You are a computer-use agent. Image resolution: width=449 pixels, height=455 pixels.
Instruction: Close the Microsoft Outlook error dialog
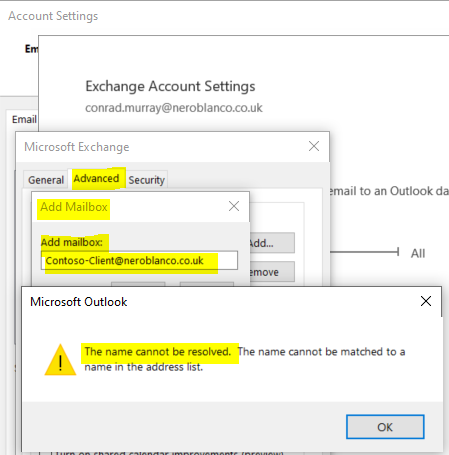pos(426,301)
